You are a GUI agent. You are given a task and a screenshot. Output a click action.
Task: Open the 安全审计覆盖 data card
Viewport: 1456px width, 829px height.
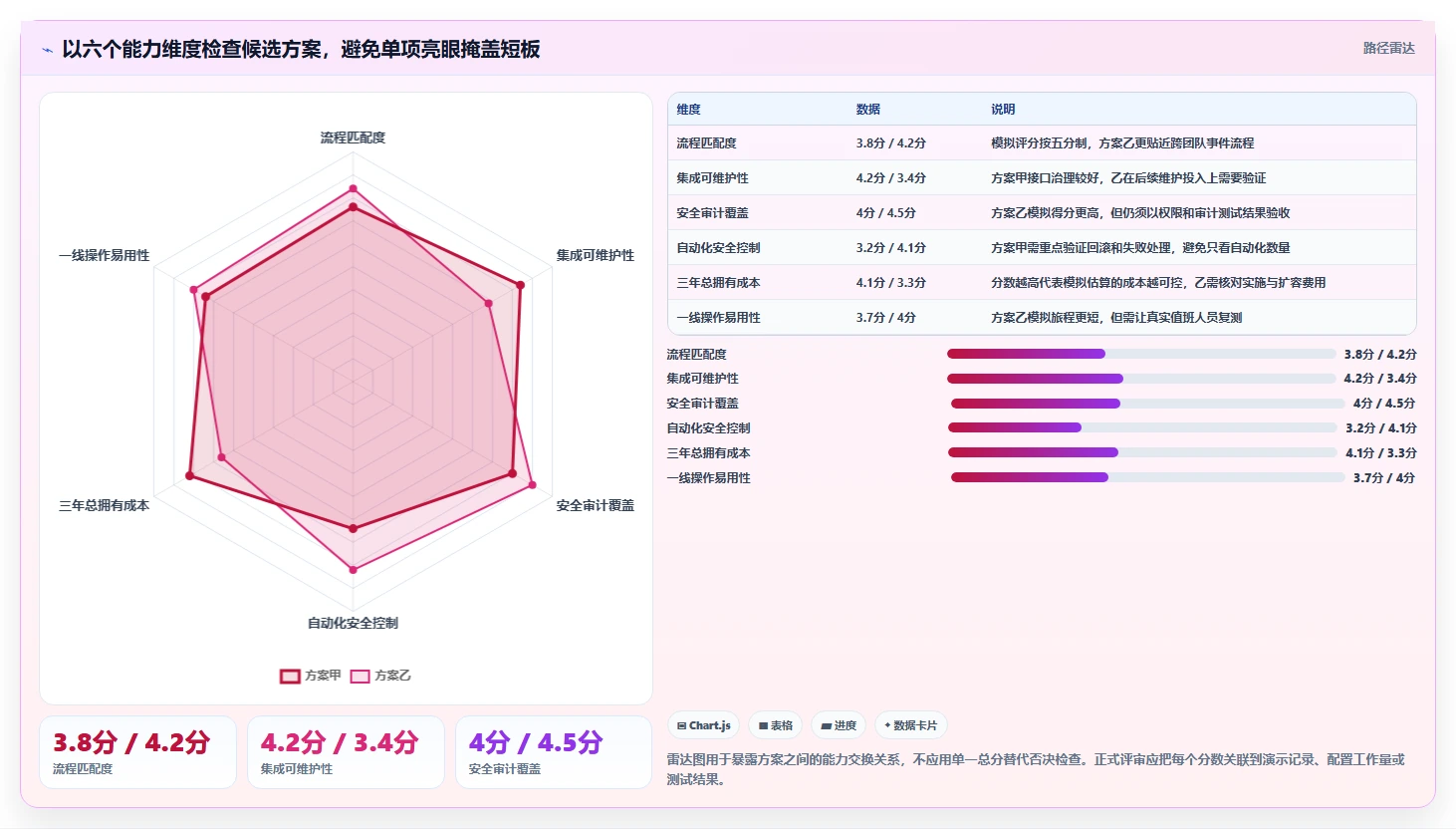[x=554, y=752]
